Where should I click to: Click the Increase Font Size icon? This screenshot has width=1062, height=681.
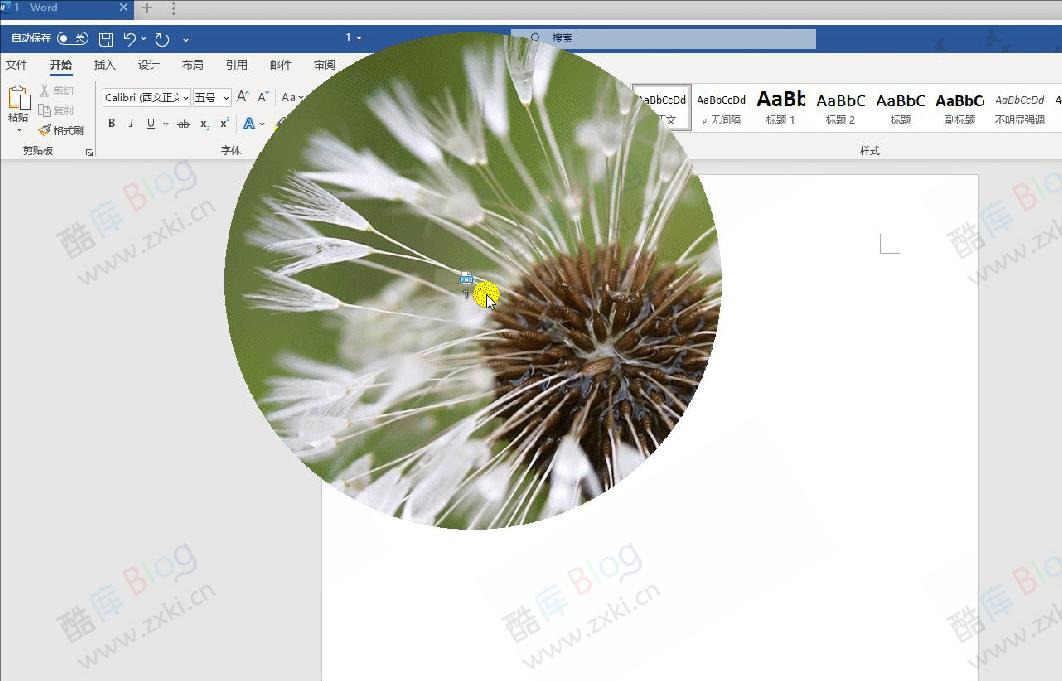point(243,97)
